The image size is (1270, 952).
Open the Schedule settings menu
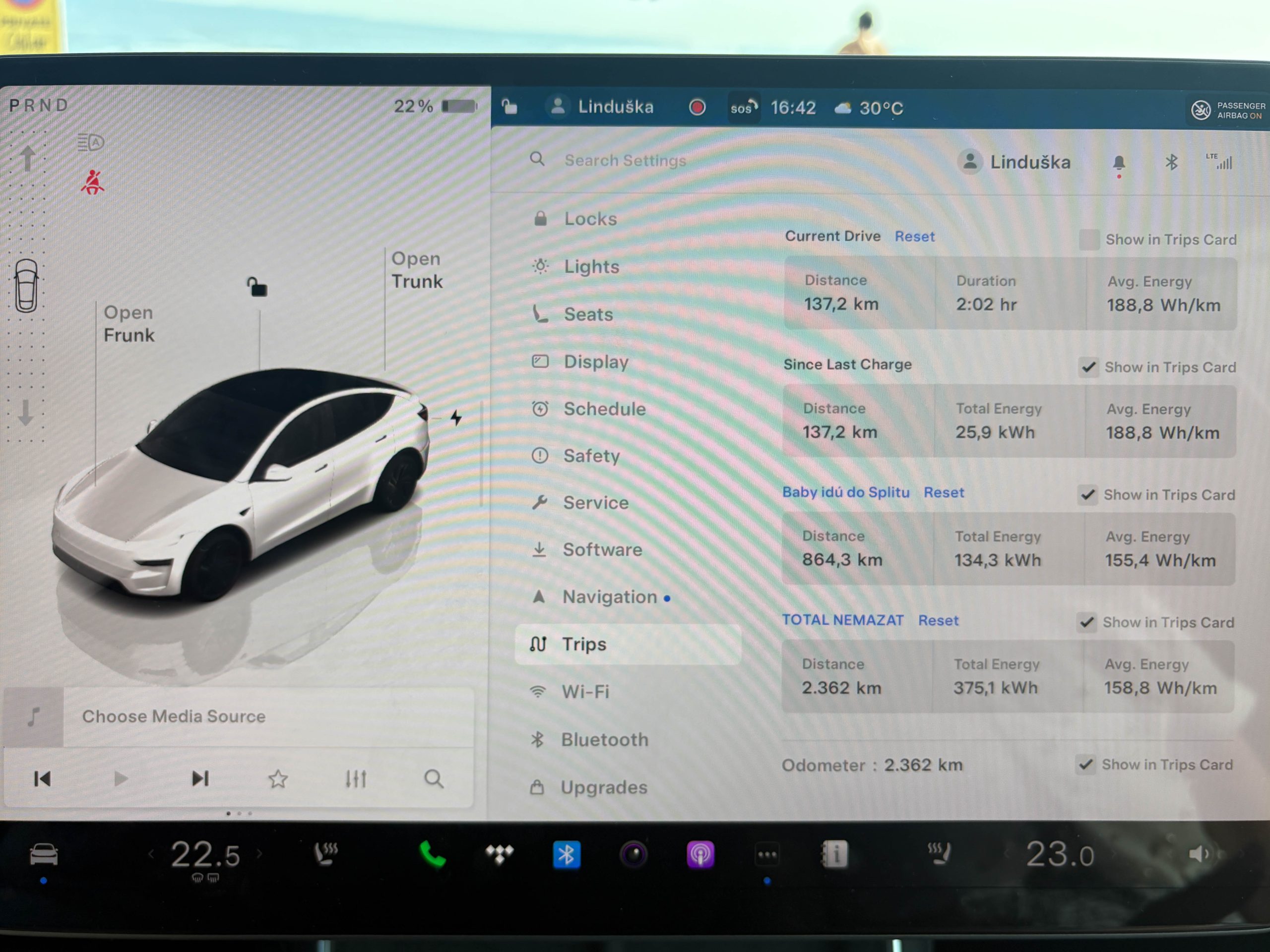[629, 409]
